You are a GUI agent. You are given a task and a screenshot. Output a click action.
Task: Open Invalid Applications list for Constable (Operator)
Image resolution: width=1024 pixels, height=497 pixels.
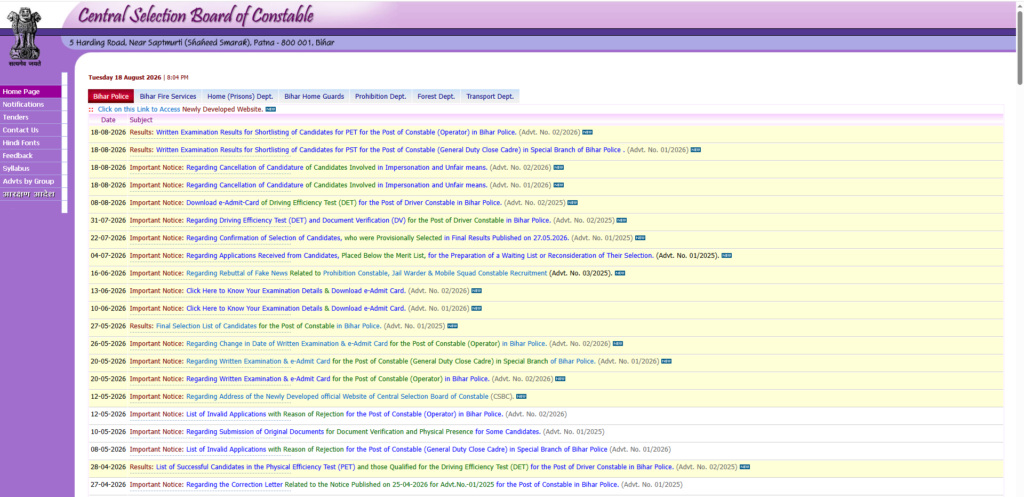345,414
